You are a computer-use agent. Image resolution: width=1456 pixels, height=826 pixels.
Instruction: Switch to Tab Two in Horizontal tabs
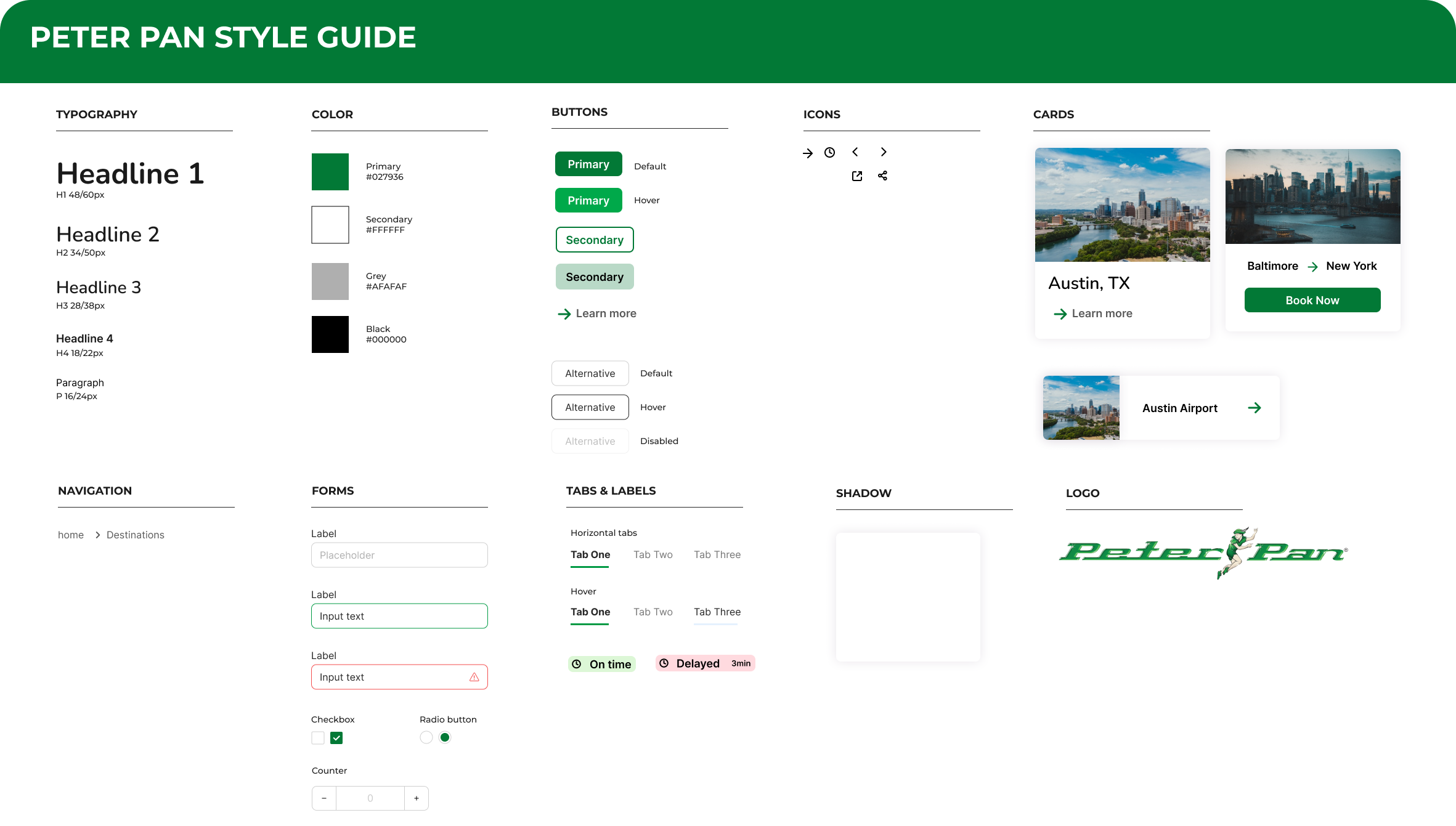click(653, 554)
